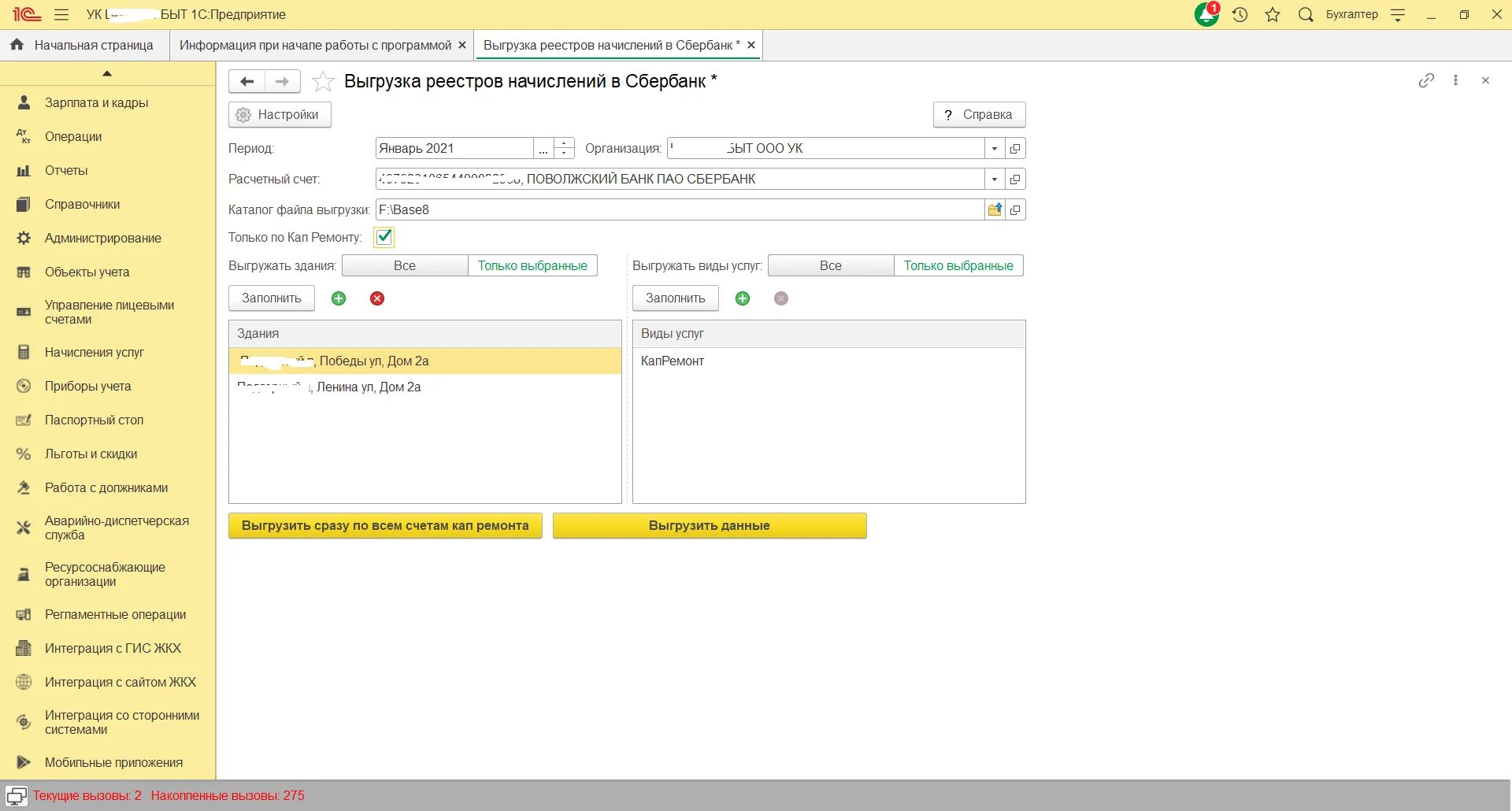Open the favorites star in the title bar

(1273, 14)
